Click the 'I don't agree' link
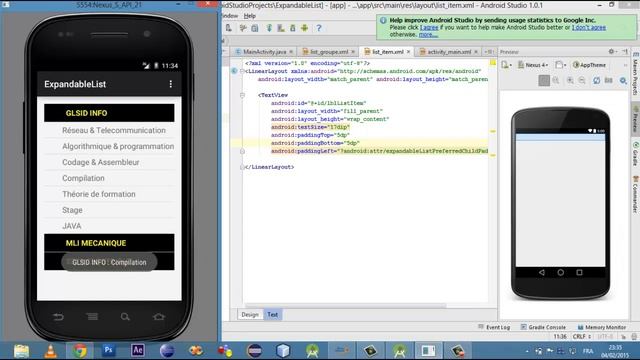Screen dimensions: 640x360 [x=589, y=27]
